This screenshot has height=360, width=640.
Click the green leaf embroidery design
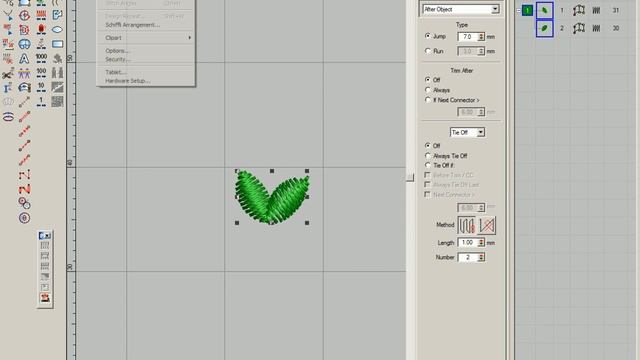271,197
